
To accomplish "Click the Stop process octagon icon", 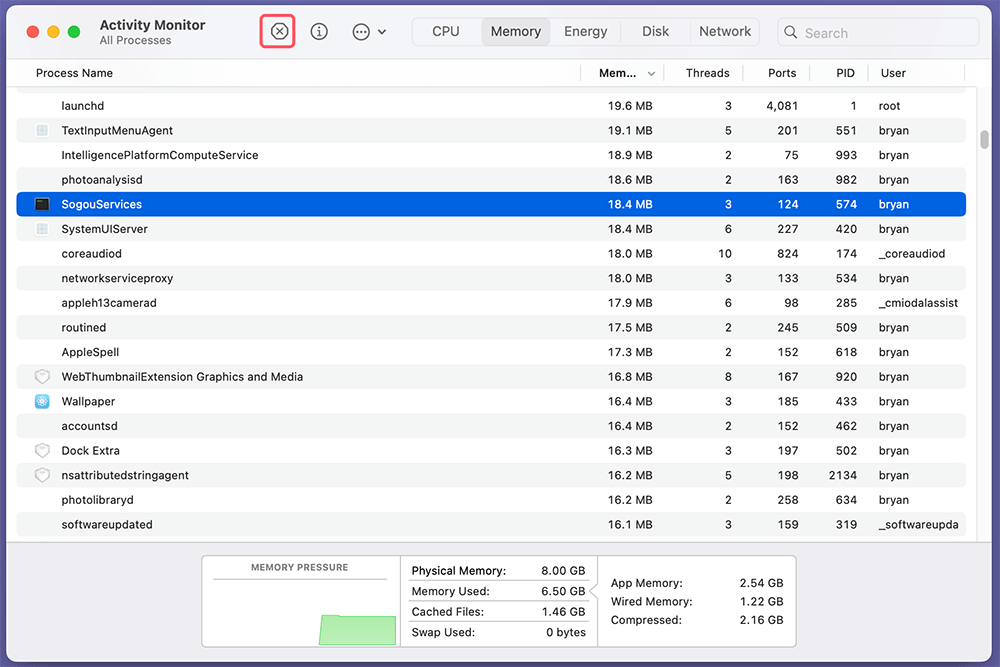I will 278,31.
